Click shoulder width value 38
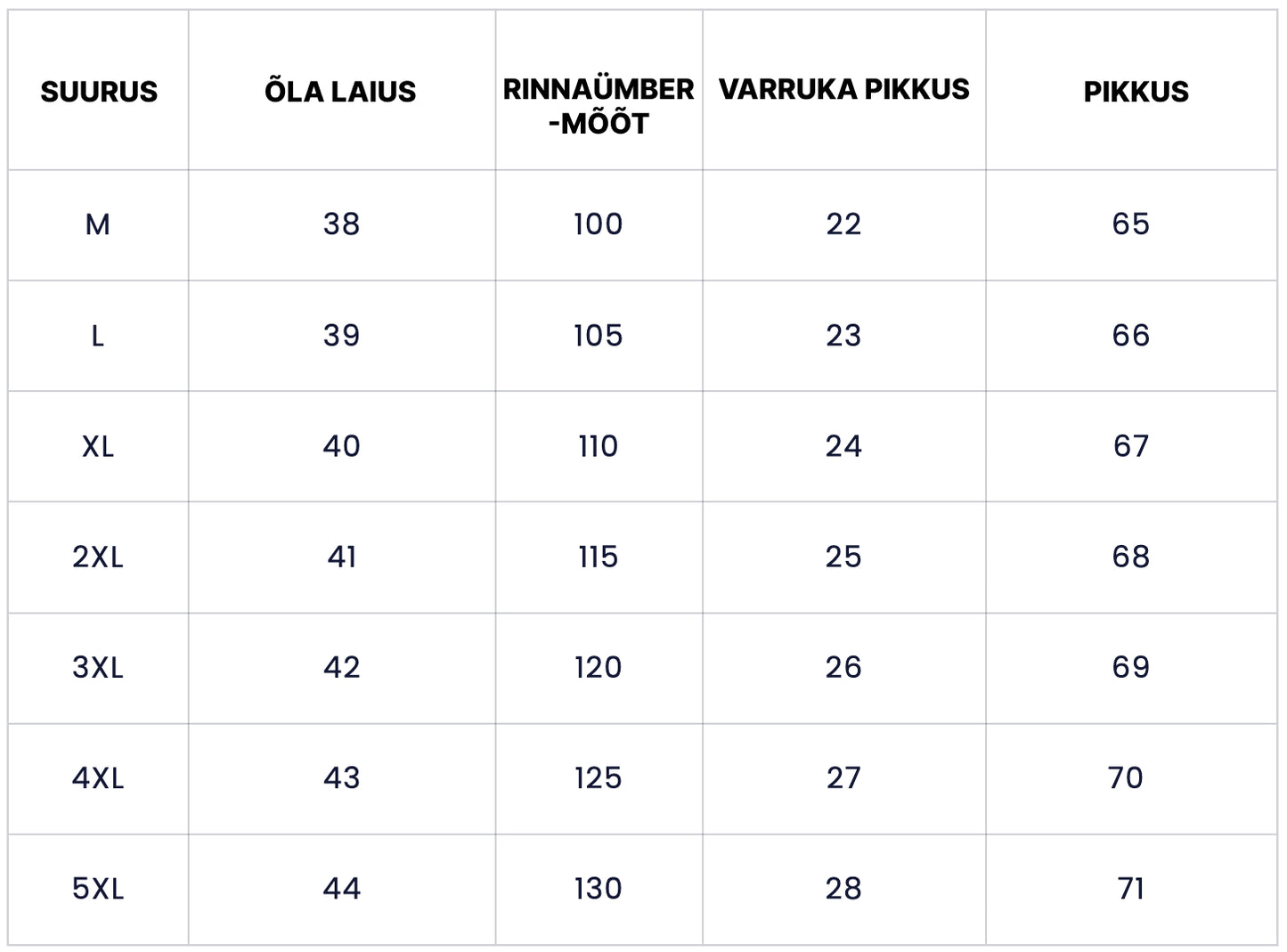1287x952 pixels. (341, 224)
